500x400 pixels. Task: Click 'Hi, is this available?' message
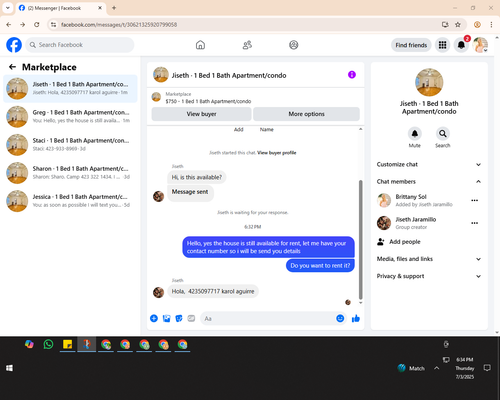(196, 177)
